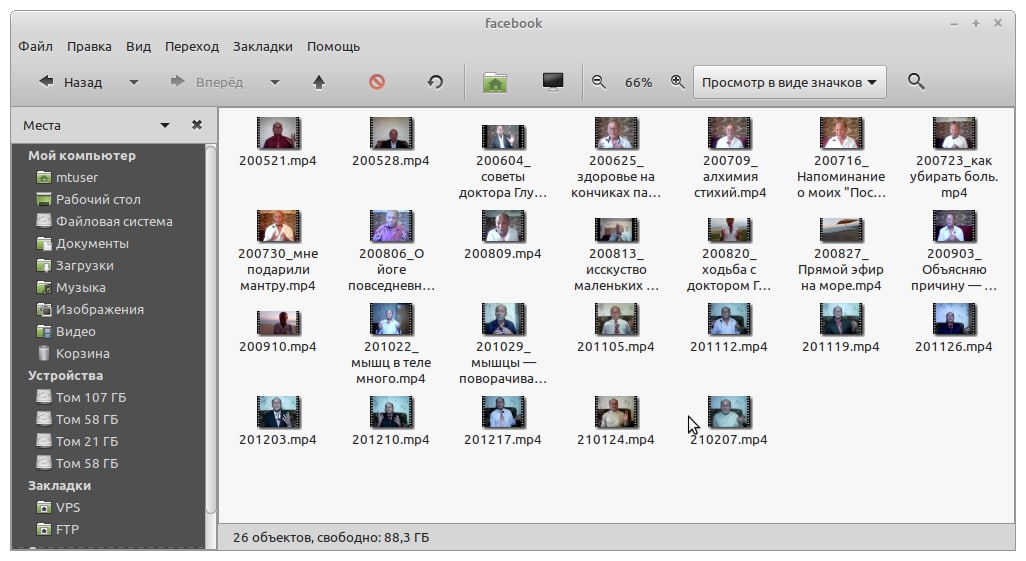1026x561 pixels.
Task: Open the Вид menu
Action: coord(138,46)
